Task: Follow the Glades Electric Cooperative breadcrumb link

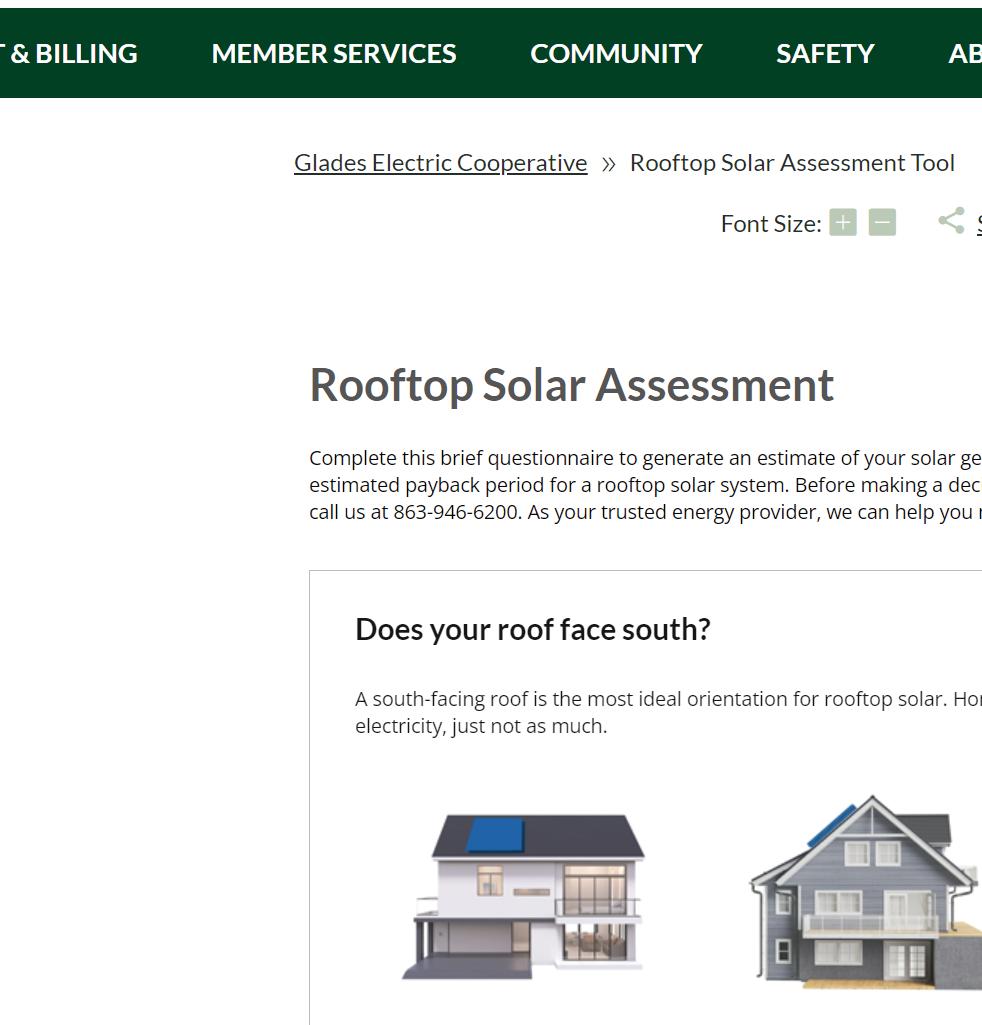Action: [x=441, y=163]
